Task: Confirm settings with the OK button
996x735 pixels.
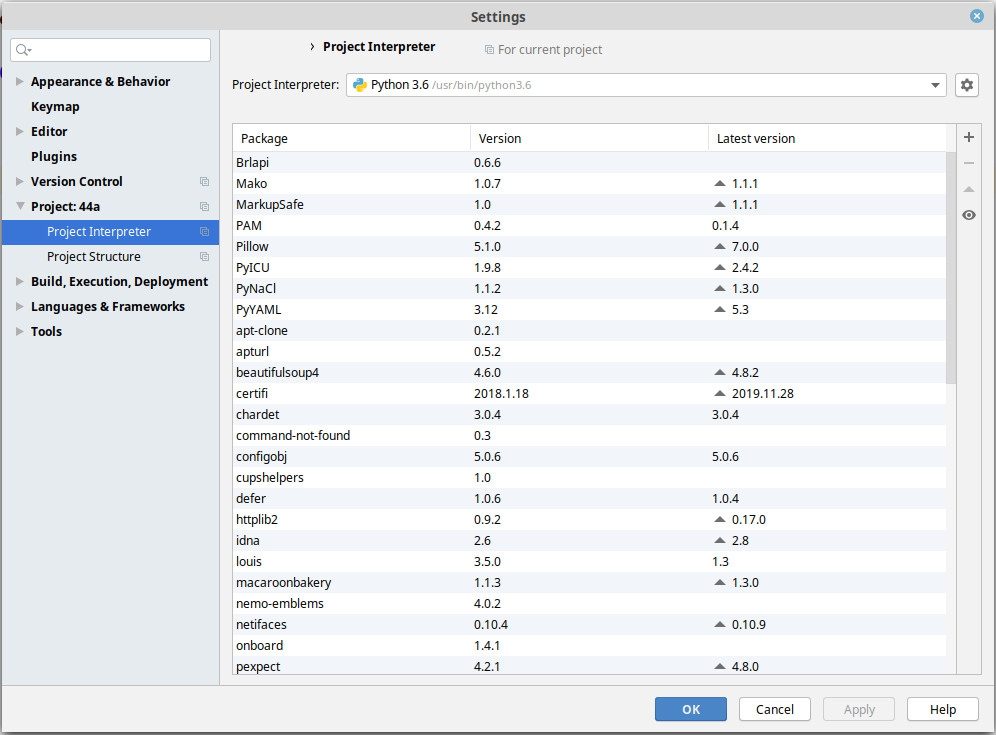Action: [690, 709]
